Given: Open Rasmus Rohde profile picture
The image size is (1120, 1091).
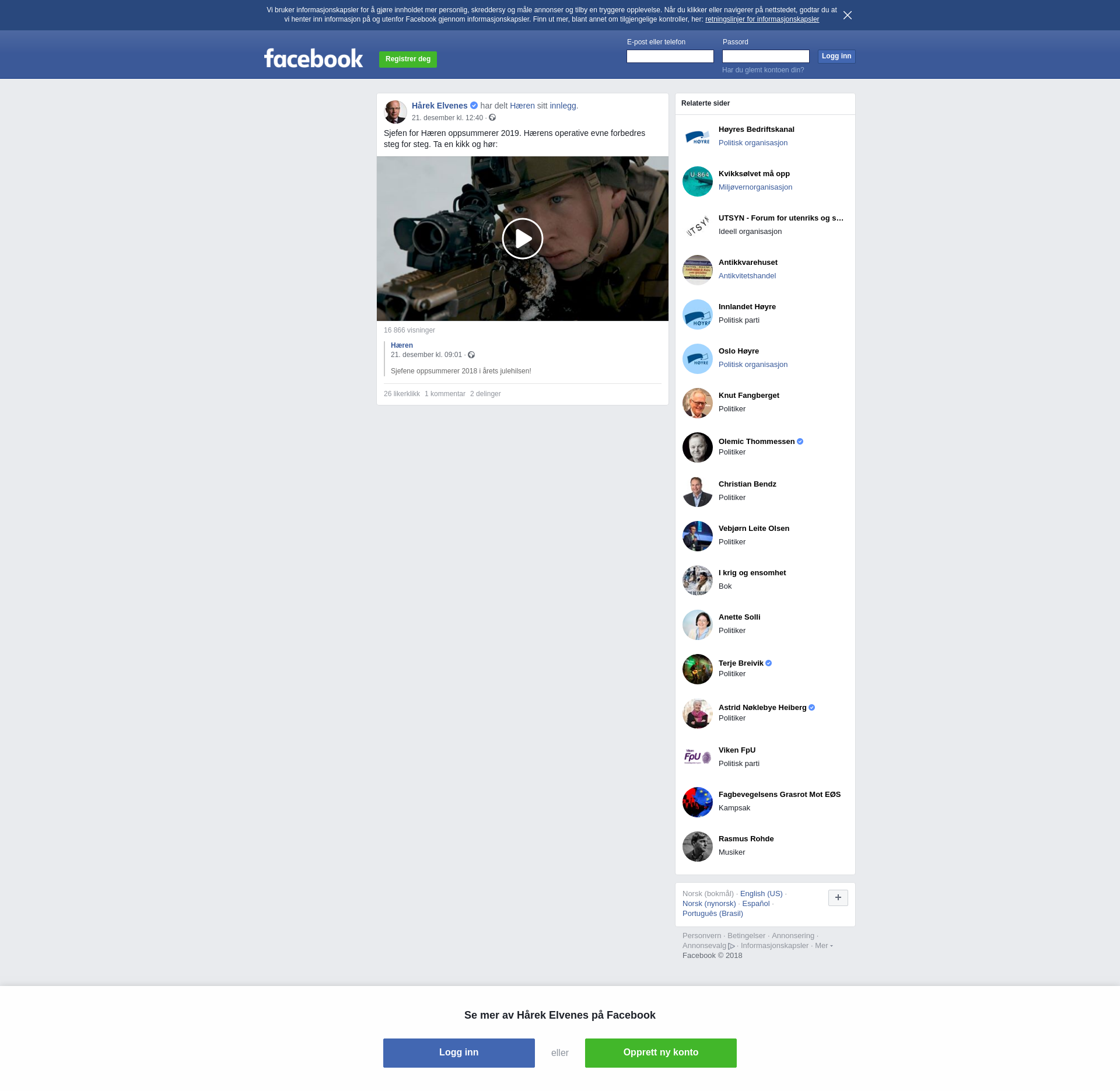Looking at the screenshot, I should click(x=698, y=847).
